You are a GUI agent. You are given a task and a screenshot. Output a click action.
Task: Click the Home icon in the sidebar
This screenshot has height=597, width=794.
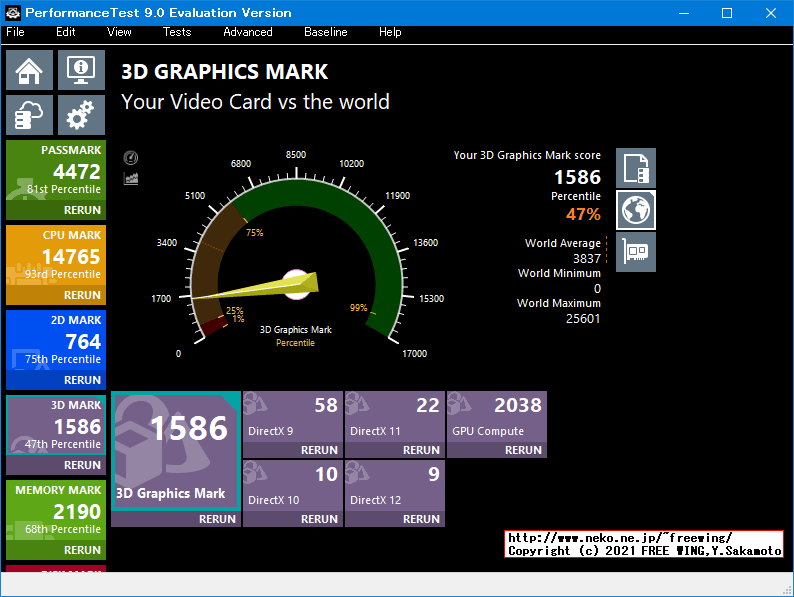point(29,71)
